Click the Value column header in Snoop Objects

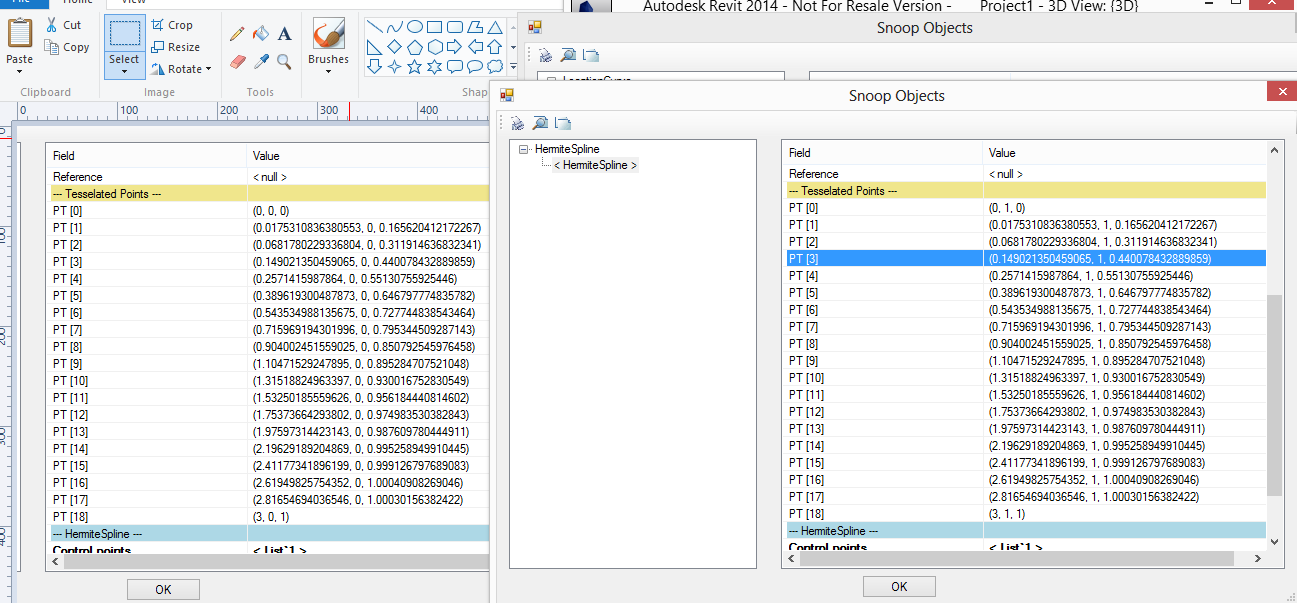1124,153
